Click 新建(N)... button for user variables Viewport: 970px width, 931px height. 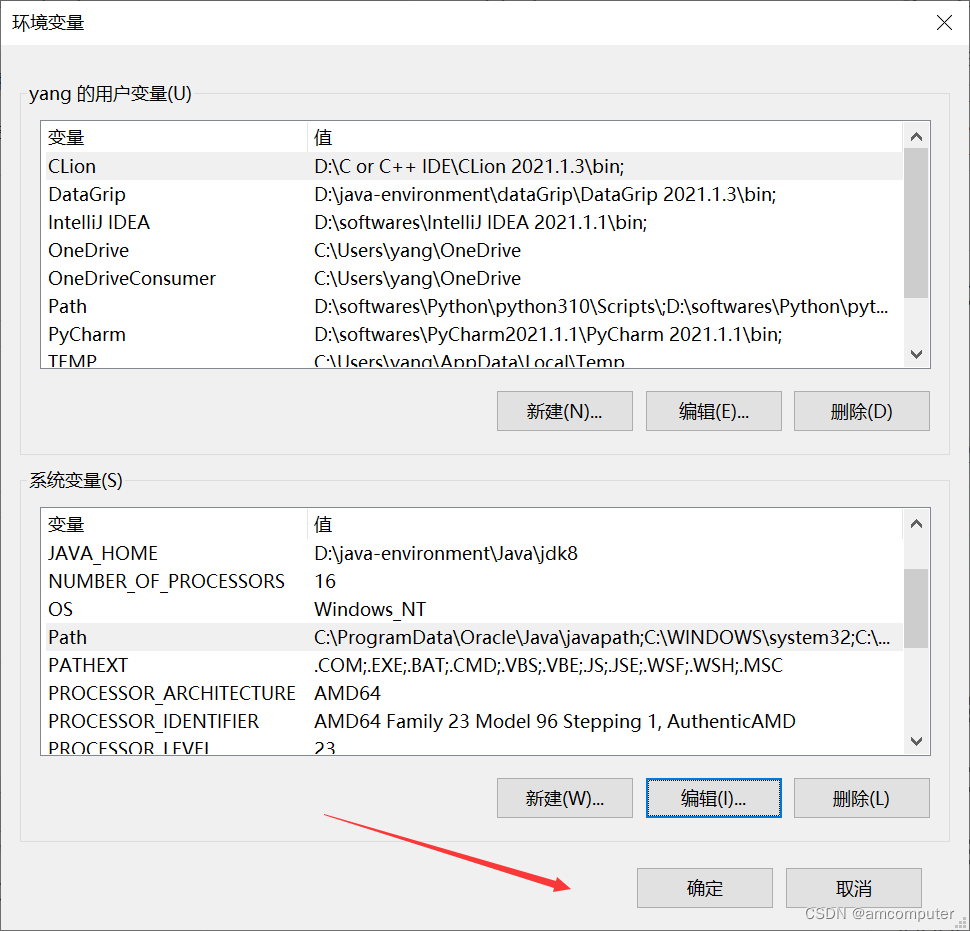(564, 411)
